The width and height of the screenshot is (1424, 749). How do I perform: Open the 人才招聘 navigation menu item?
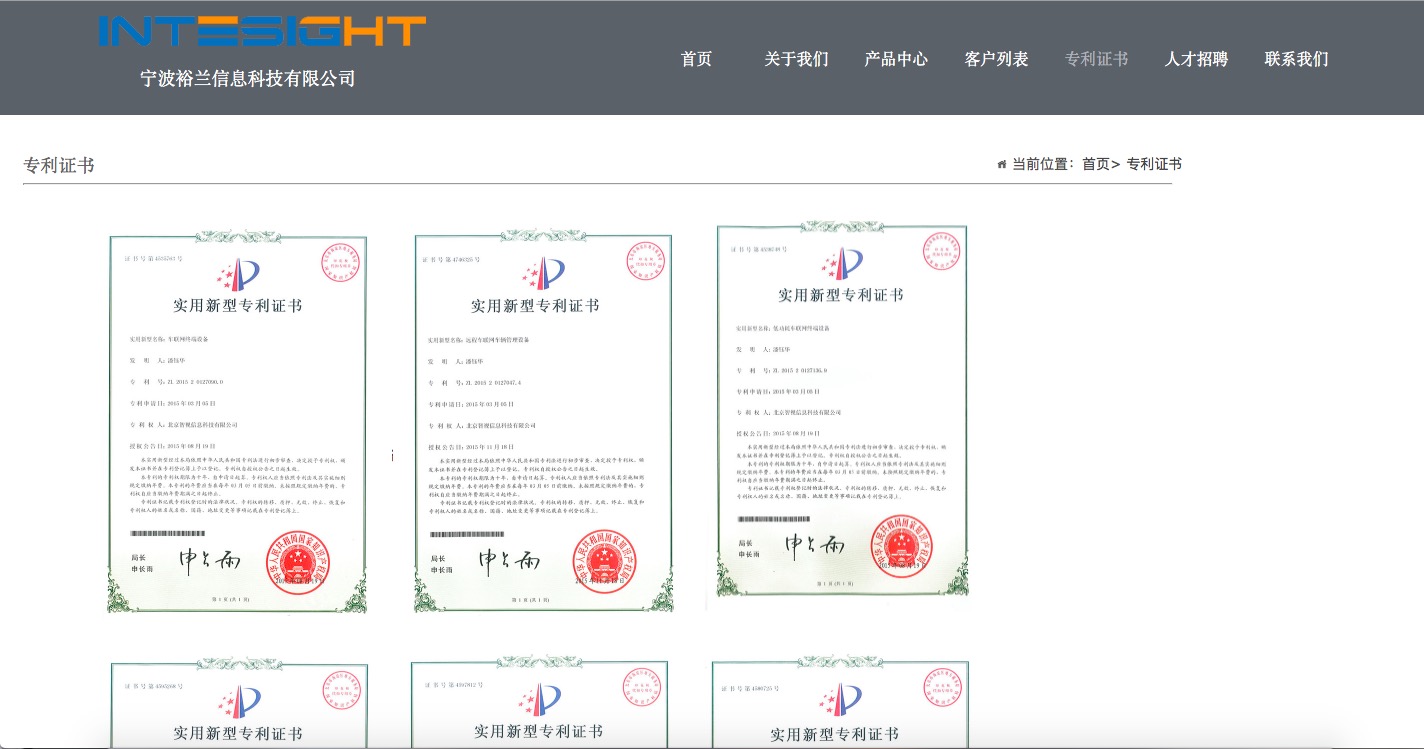(1195, 60)
